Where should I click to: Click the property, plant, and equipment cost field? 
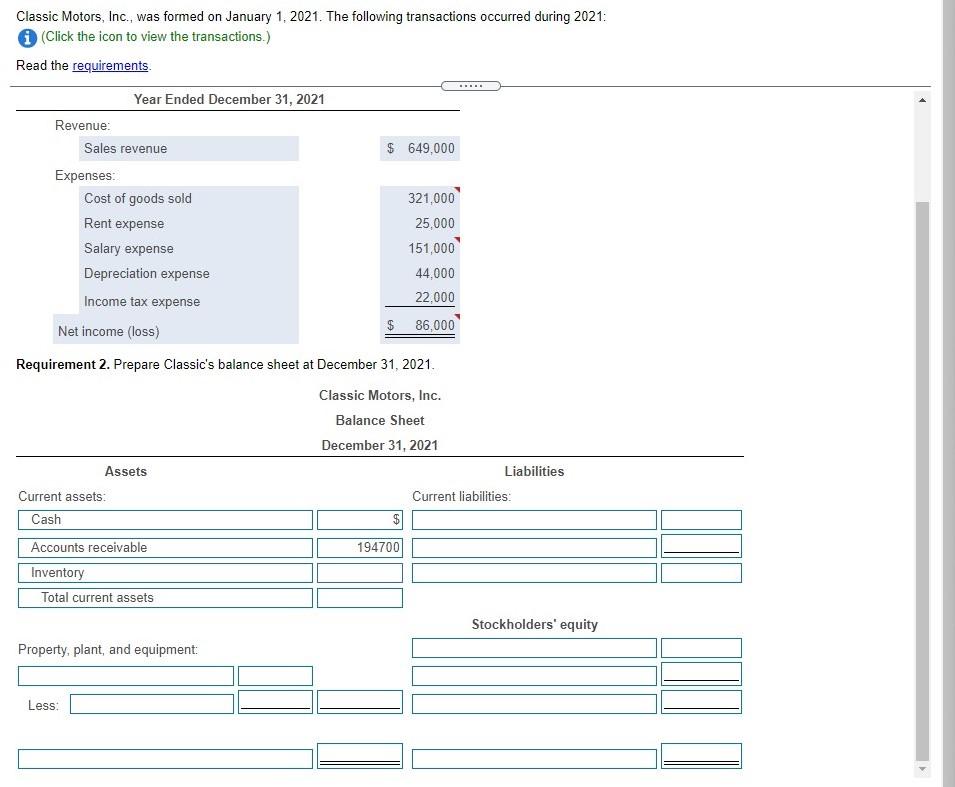click(275, 676)
